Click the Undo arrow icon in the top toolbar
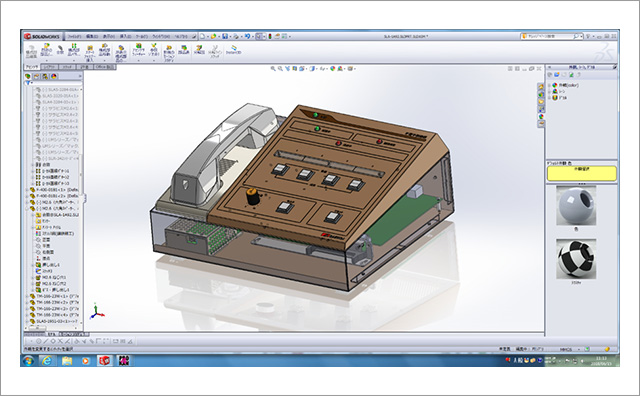Viewport: 640px width, 396px height. pyautogui.click(x=247, y=36)
